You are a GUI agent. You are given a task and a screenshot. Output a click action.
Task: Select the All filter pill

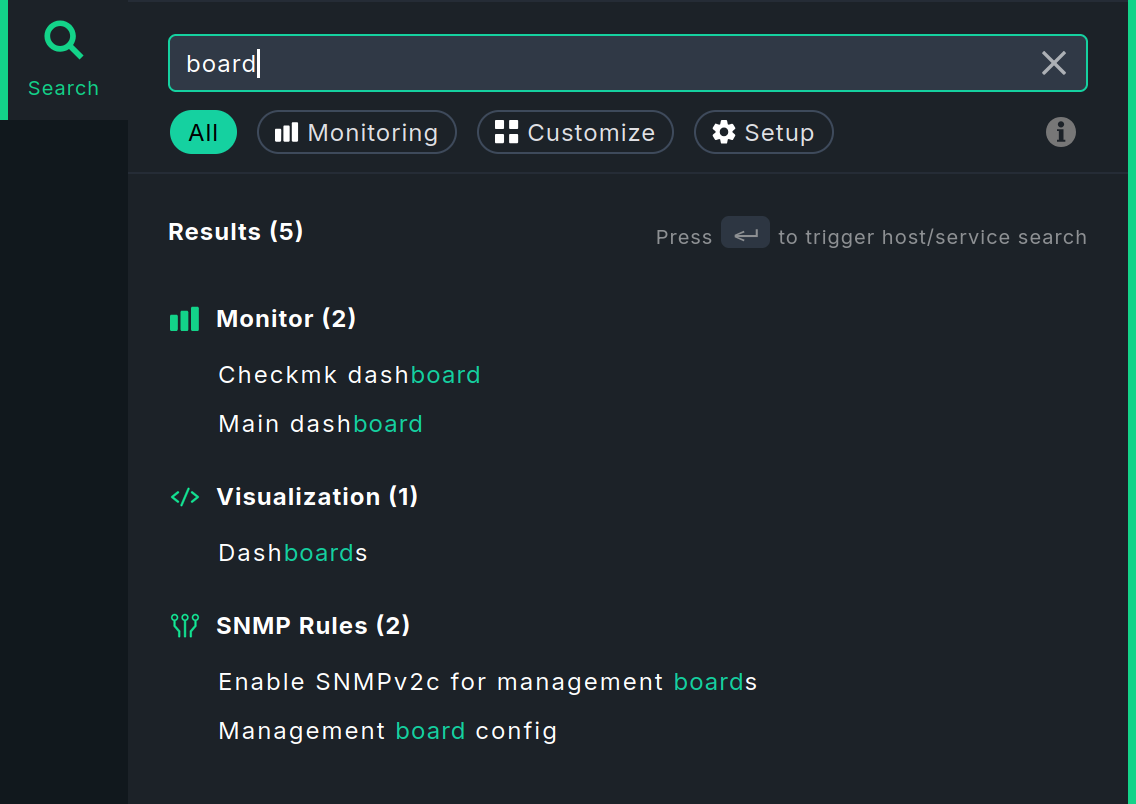point(203,132)
